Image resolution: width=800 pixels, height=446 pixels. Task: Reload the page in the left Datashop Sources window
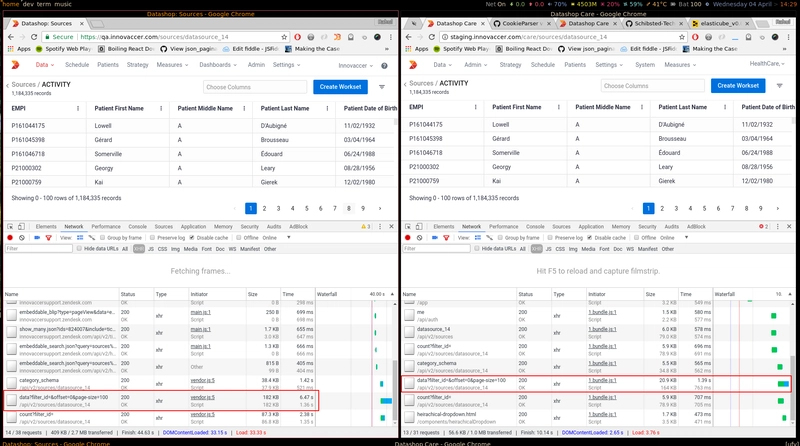(x=34, y=37)
